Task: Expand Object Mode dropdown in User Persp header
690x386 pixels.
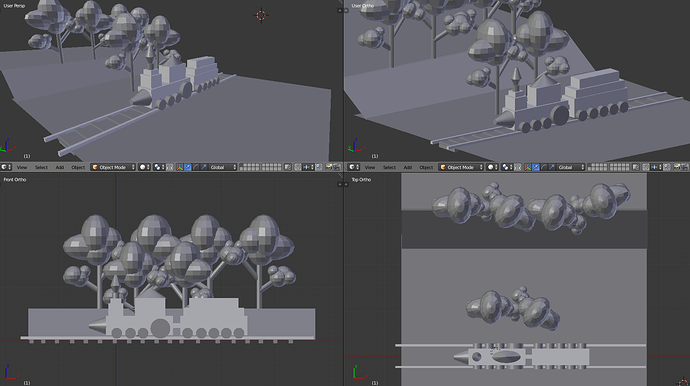Action: (x=113, y=167)
